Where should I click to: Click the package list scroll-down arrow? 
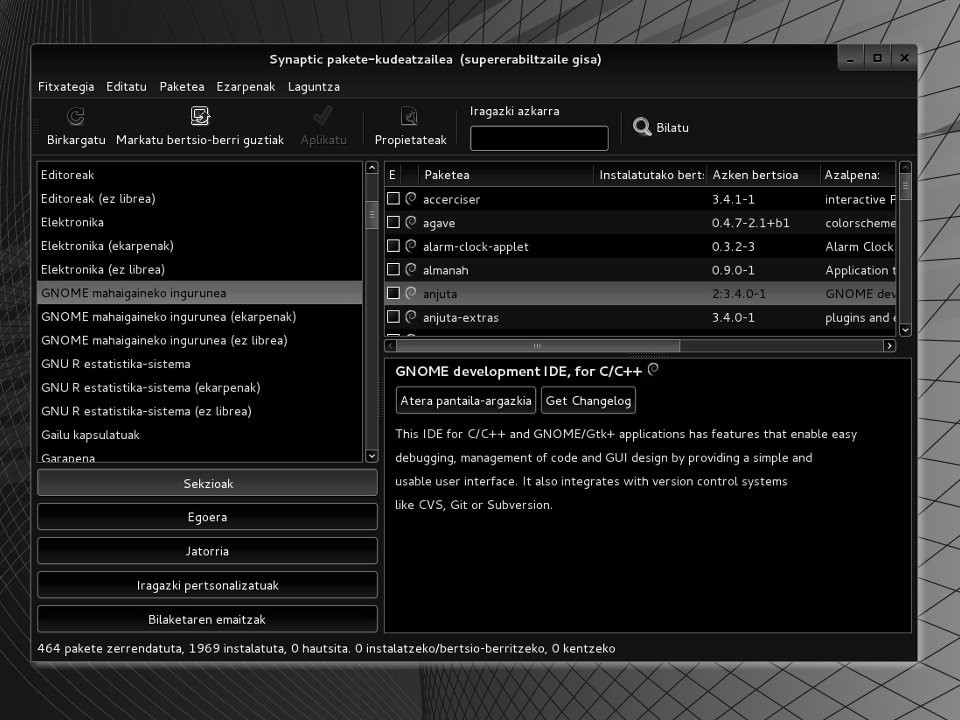pos(905,329)
